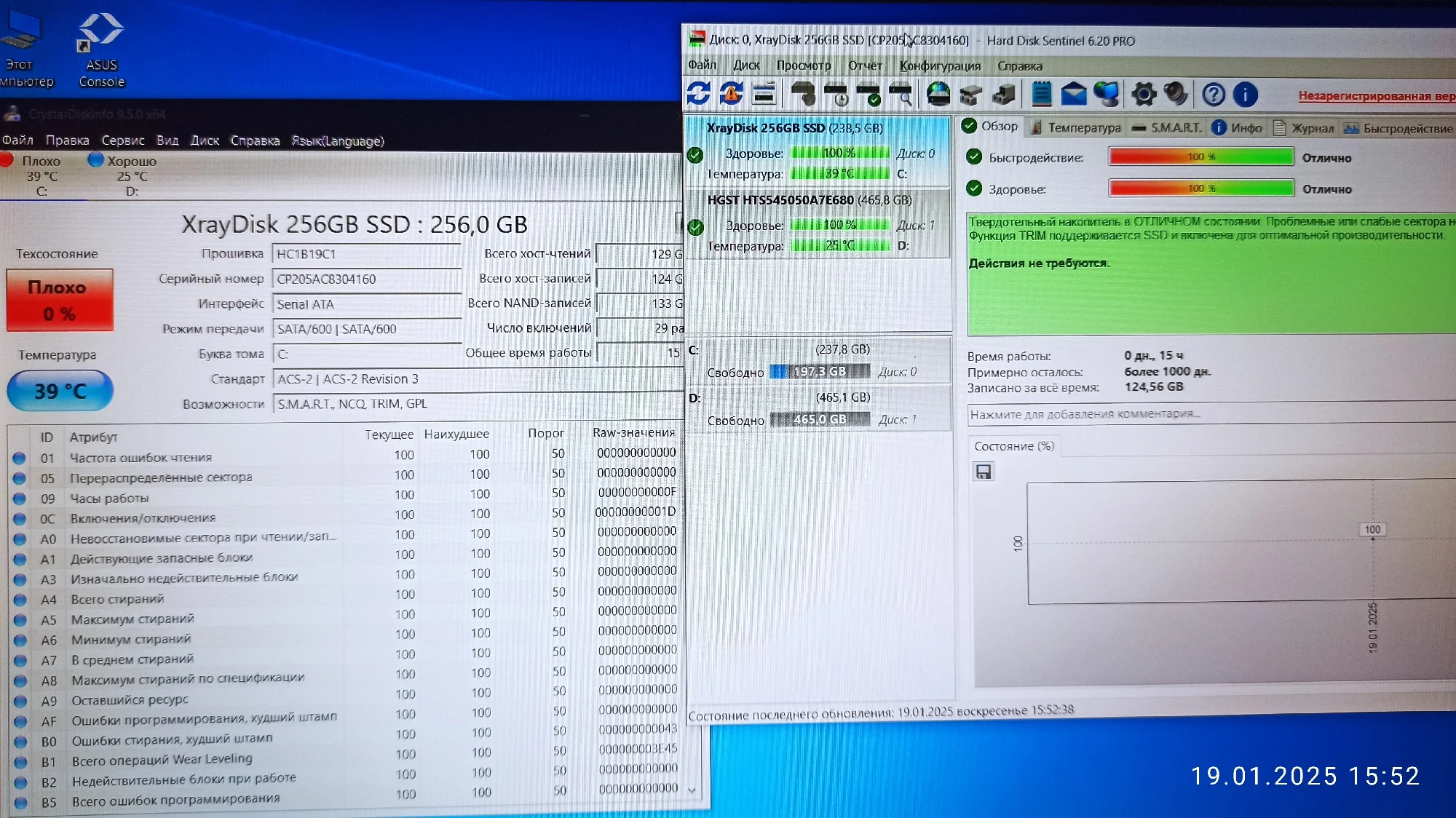Click the comment field 'Нажмите для добавления комментария'

pos(1211,414)
